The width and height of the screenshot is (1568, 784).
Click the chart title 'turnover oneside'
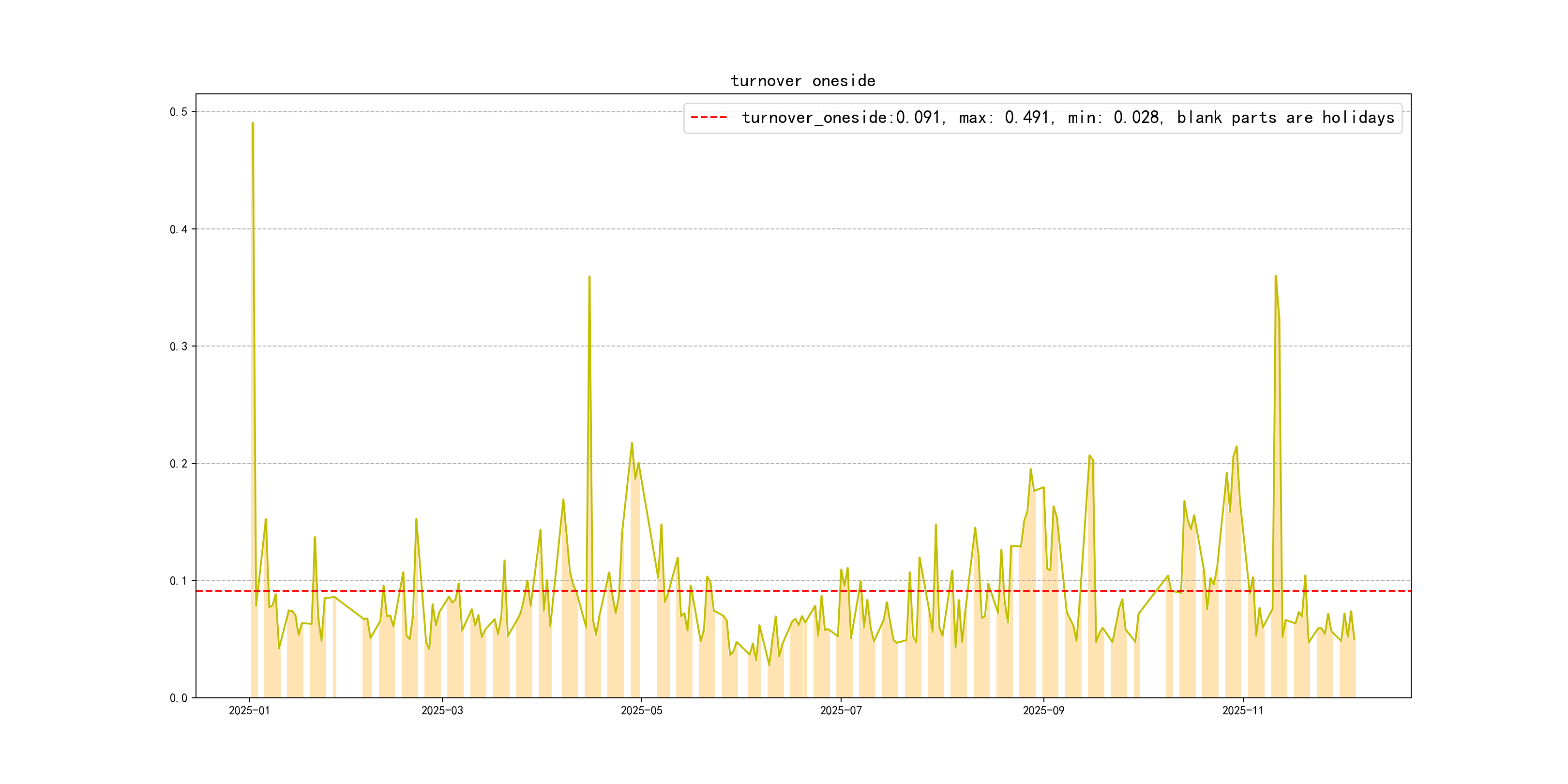(802, 81)
